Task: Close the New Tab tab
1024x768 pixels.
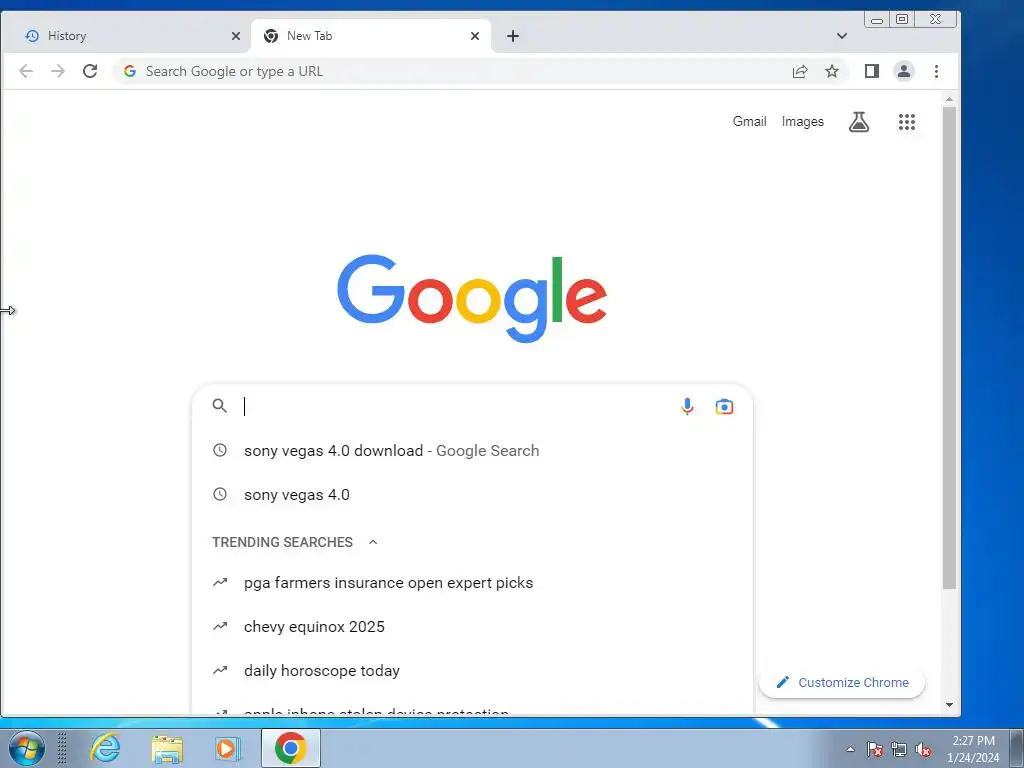Action: (x=475, y=36)
